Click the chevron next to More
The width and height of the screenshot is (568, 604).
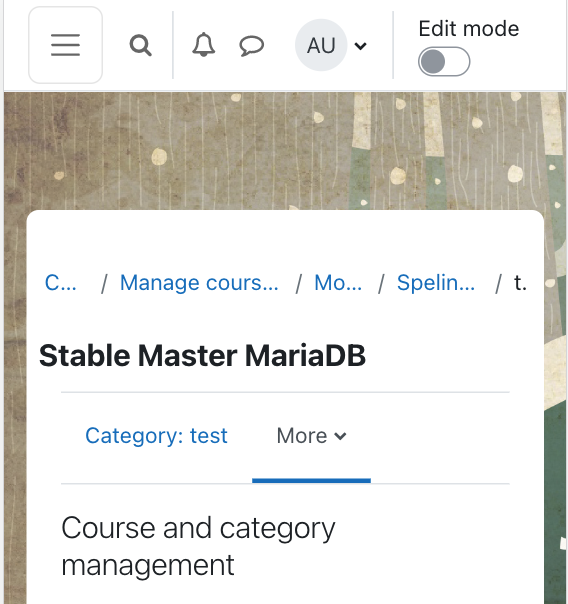tap(340, 436)
